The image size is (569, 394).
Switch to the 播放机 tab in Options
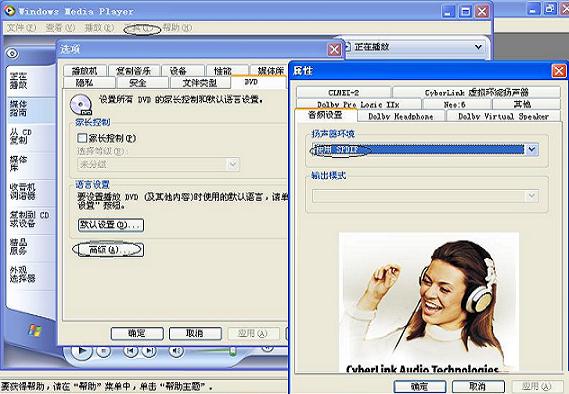pyautogui.click(x=85, y=71)
